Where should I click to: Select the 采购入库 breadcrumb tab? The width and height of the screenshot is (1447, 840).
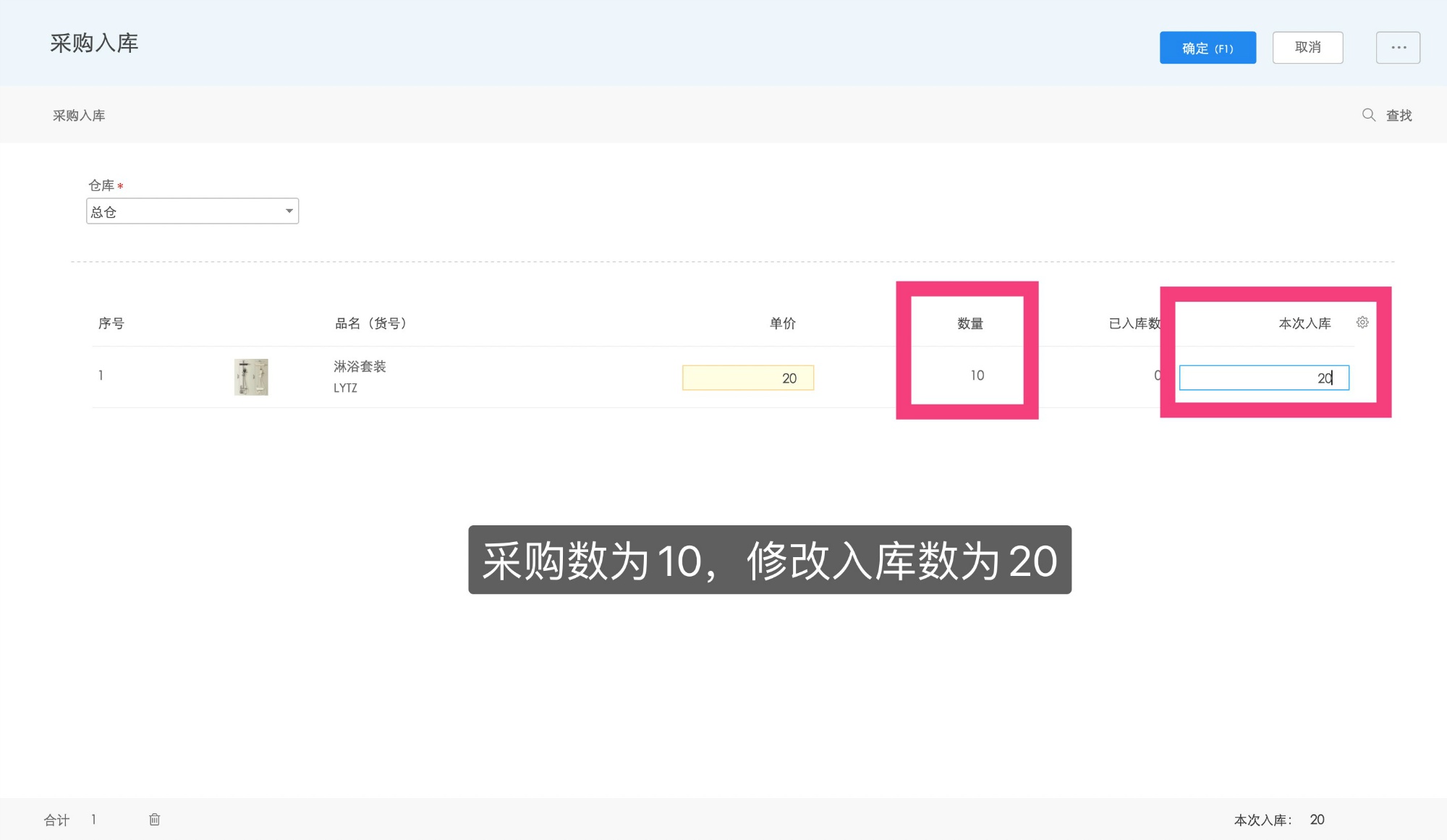click(77, 114)
